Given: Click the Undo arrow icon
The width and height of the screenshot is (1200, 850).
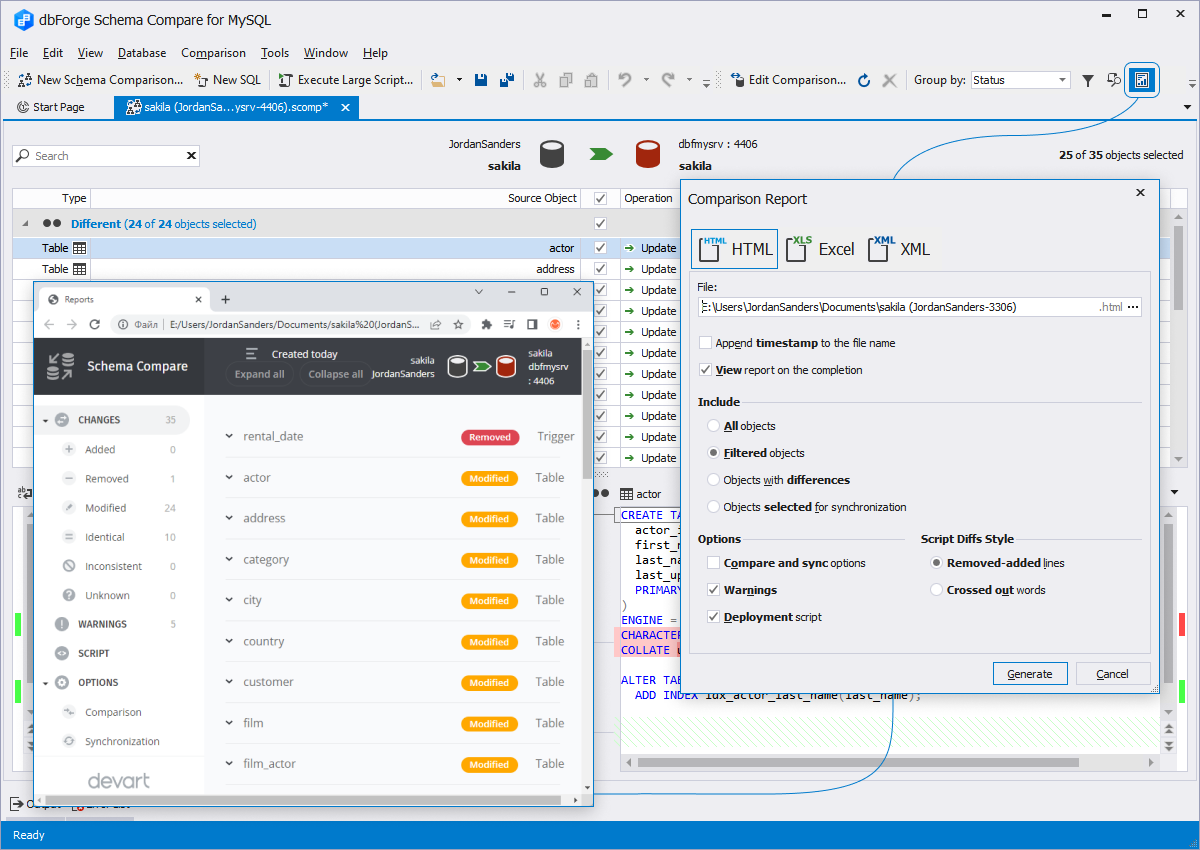Looking at the screenshot, I should click(625, 80).
